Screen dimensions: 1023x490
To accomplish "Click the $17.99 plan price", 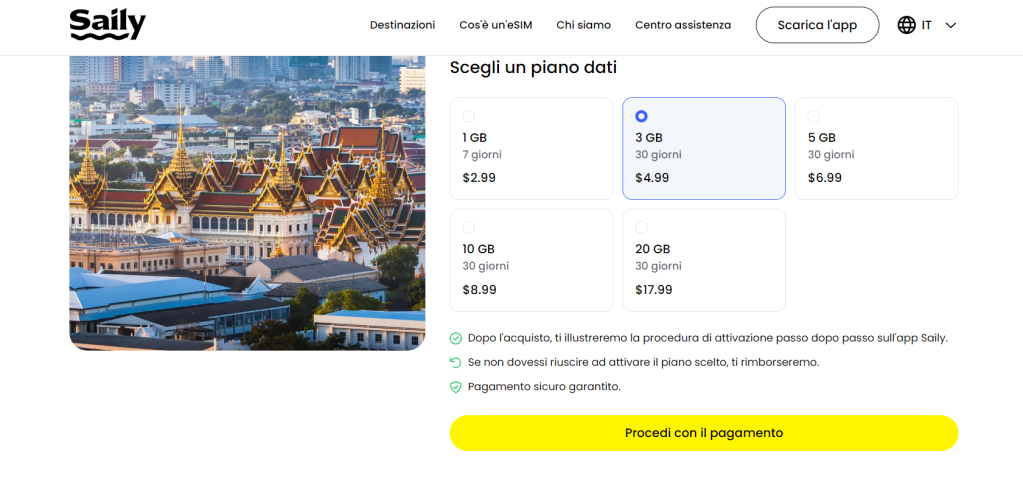I will 653,290.
